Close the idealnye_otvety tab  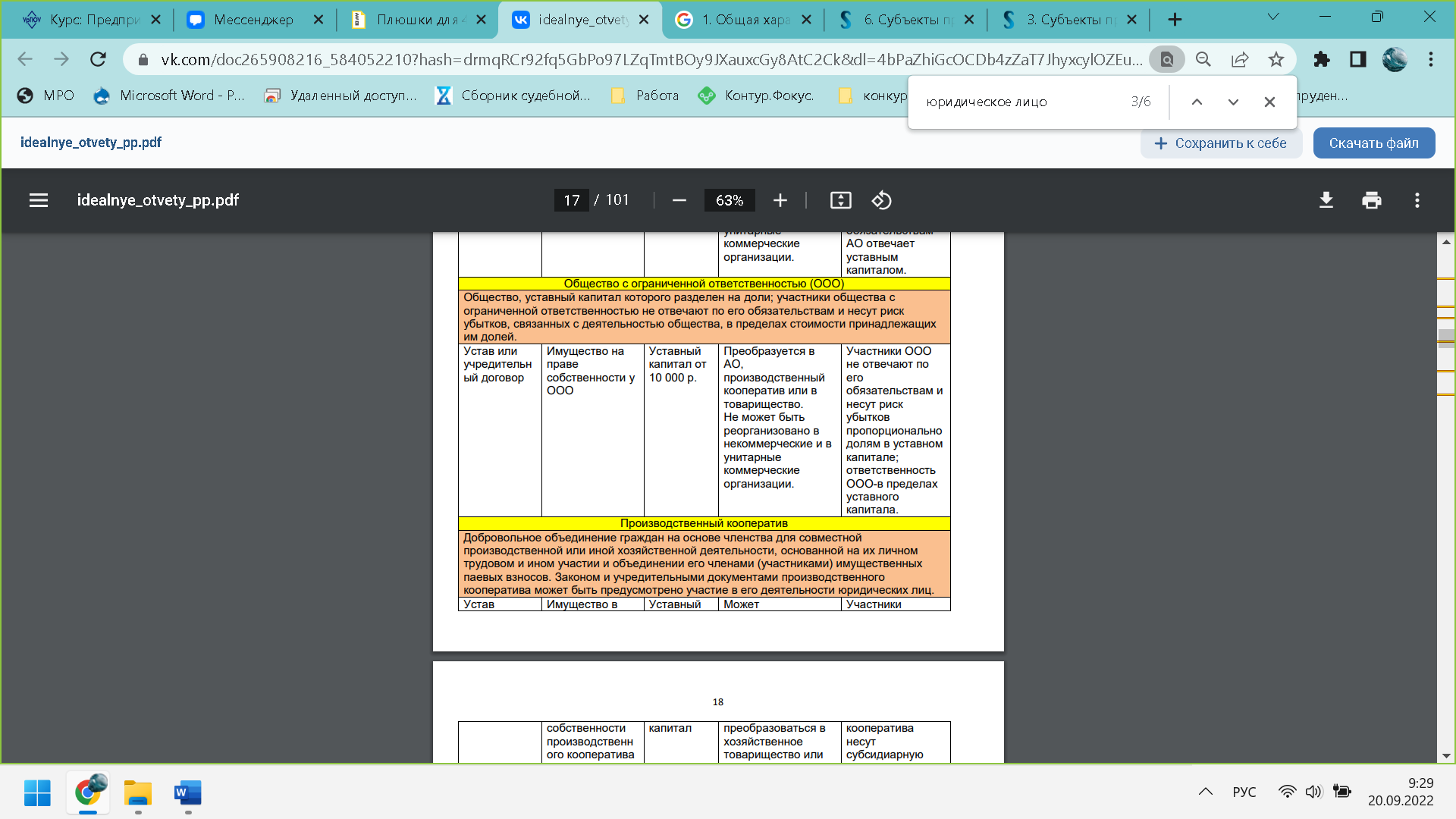[x=644, y=20]
